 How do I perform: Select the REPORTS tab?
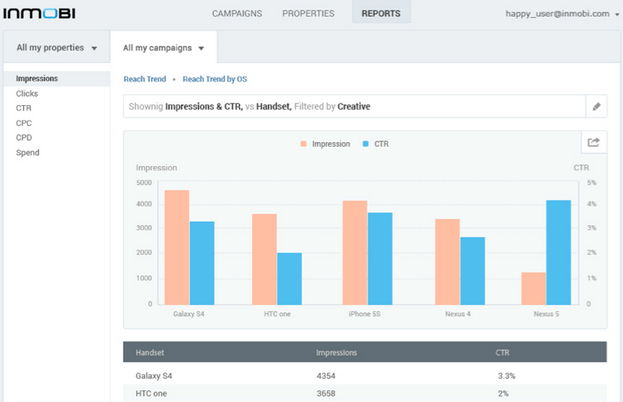(x=381, y=12)
